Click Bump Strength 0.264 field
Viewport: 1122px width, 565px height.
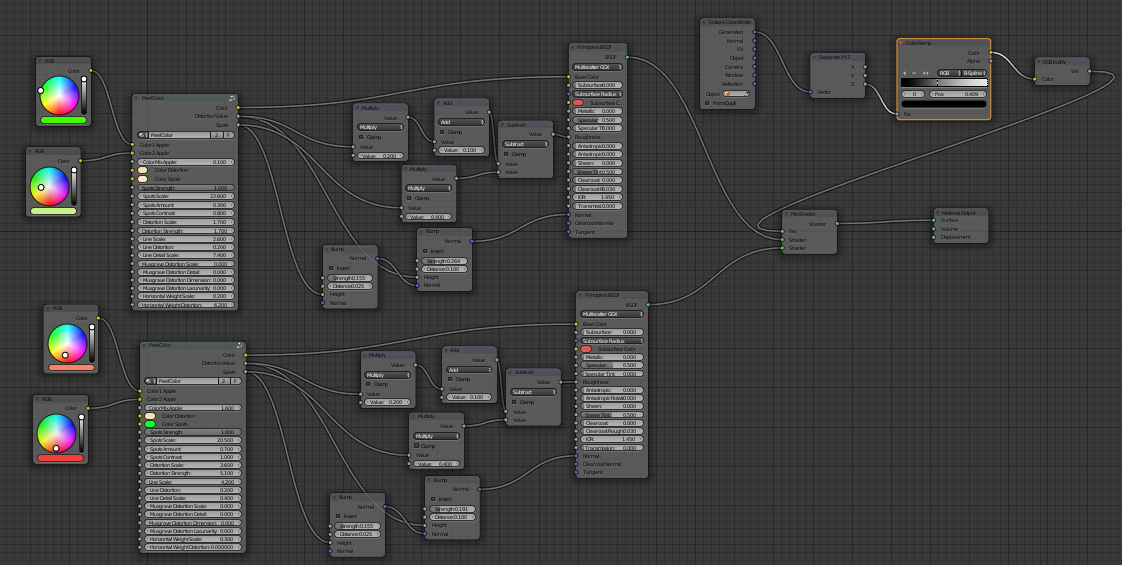tap(444, 261)
